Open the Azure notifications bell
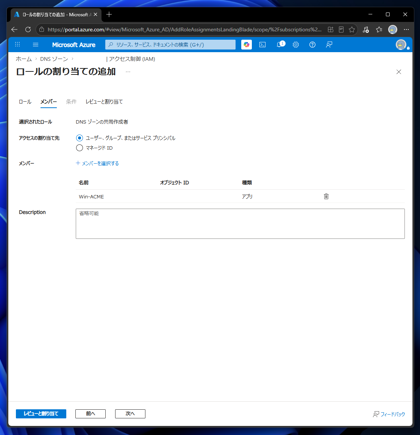This screenshot has width=420, height=435. 280,44
